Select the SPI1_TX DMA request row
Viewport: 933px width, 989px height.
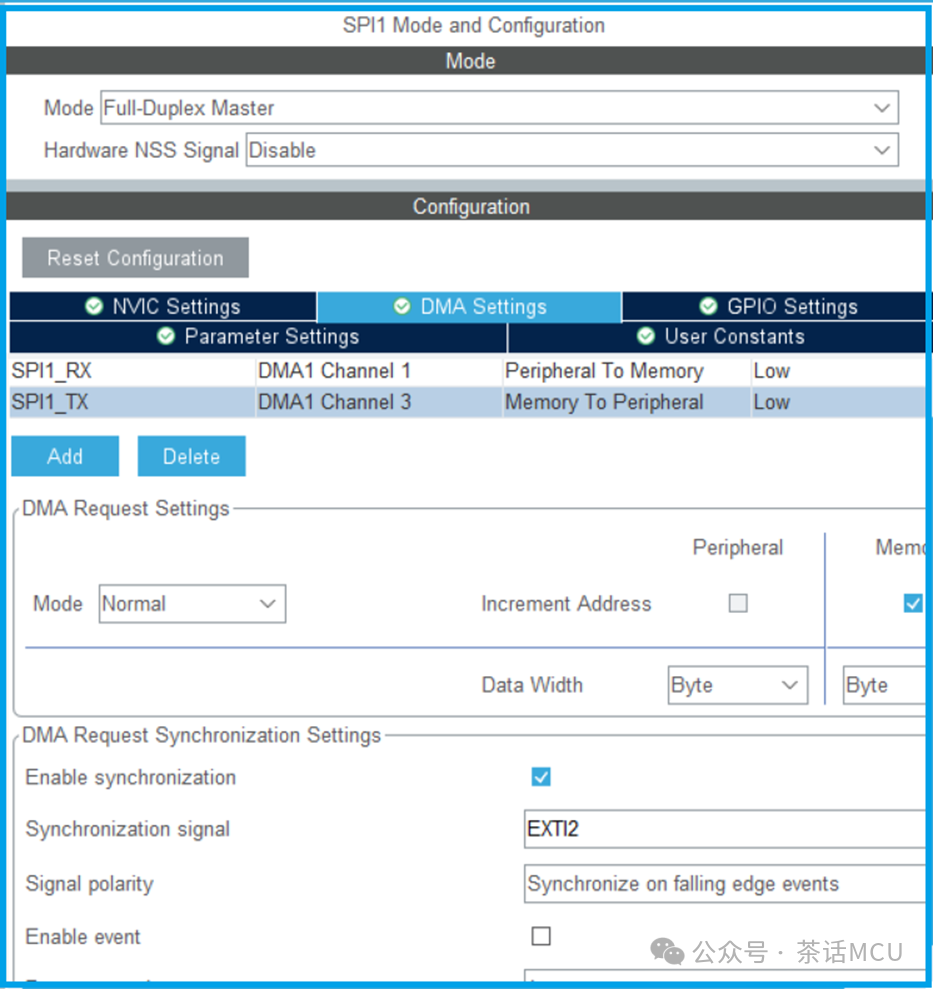pos(130,403)
